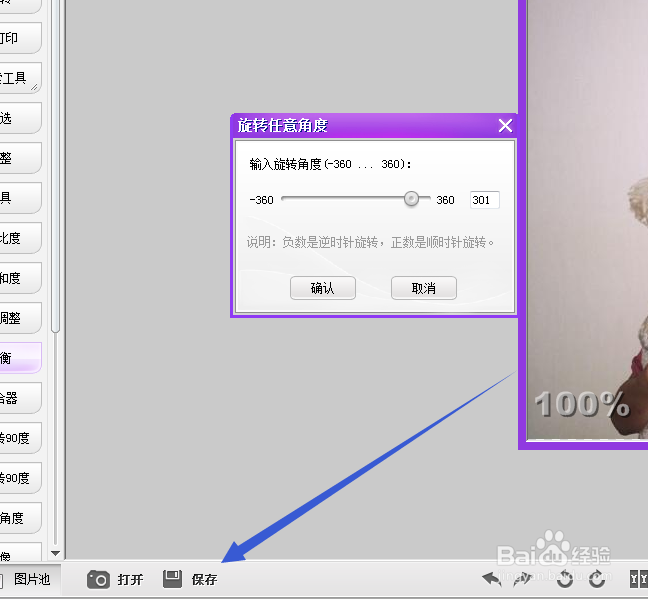Image resolution: width=648 pixels, height=599 pixels.
Task: Click the rotation angle slider handle
Action: pyautogui.click(x=411, y=199)
